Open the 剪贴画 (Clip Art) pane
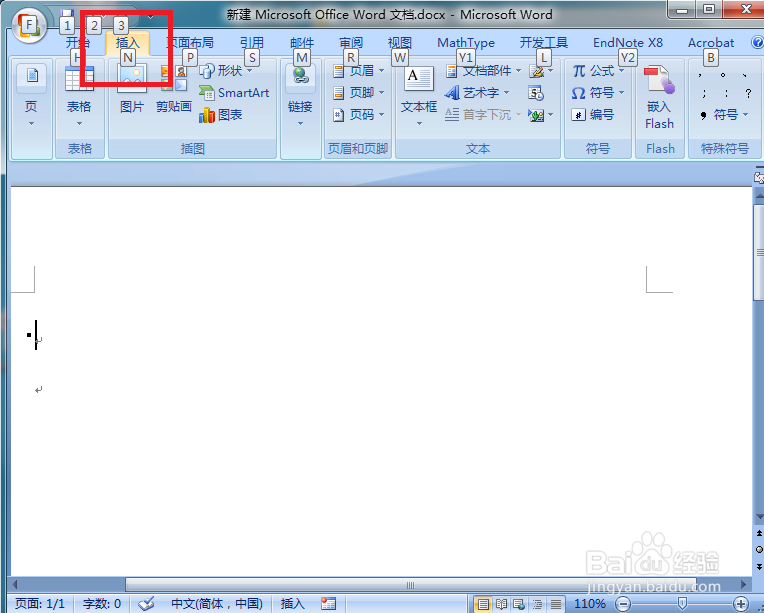The image size is (764, 613). coord(174,89)
